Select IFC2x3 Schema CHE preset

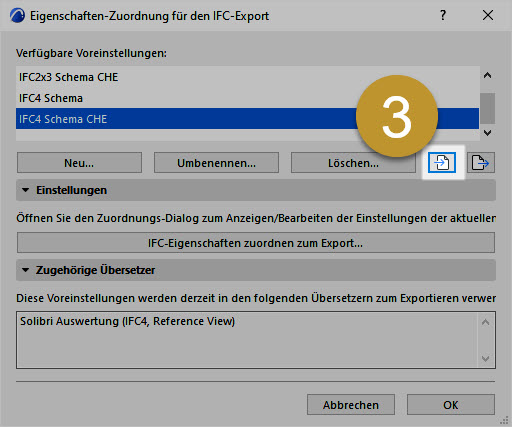pos(247,77)
